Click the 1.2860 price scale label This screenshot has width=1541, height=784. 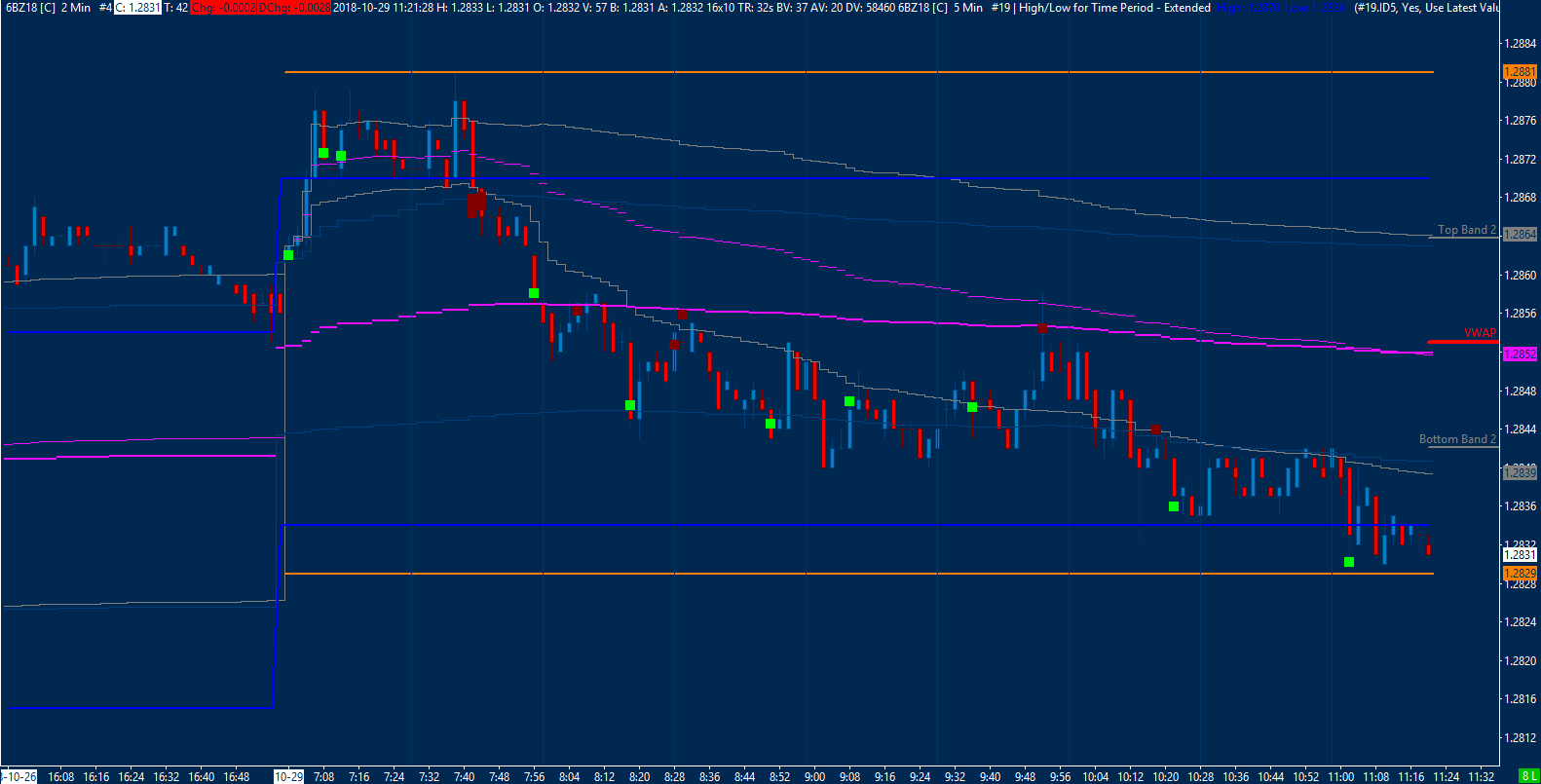[x=1520, y=276]
